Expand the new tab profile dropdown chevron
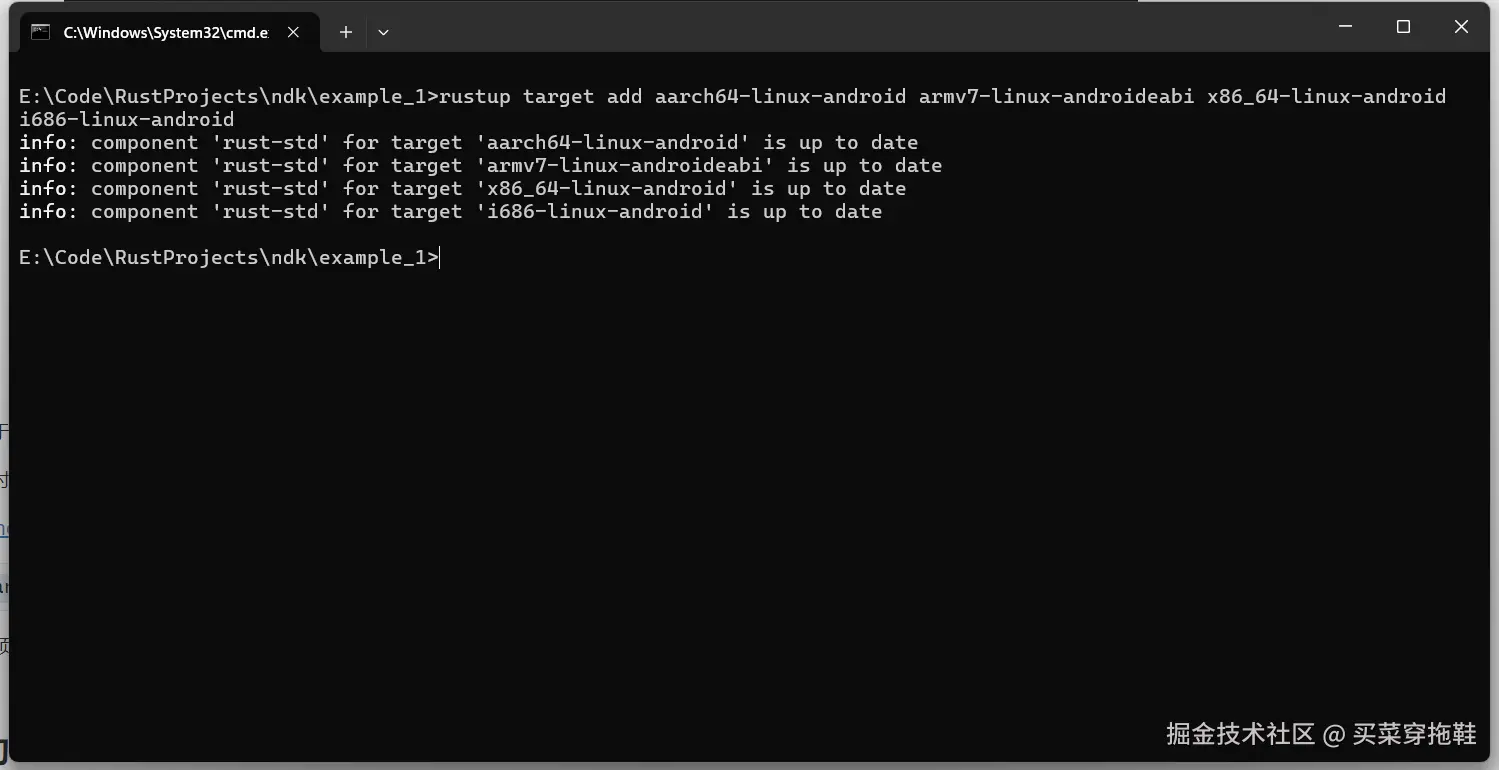 point(383,32)
